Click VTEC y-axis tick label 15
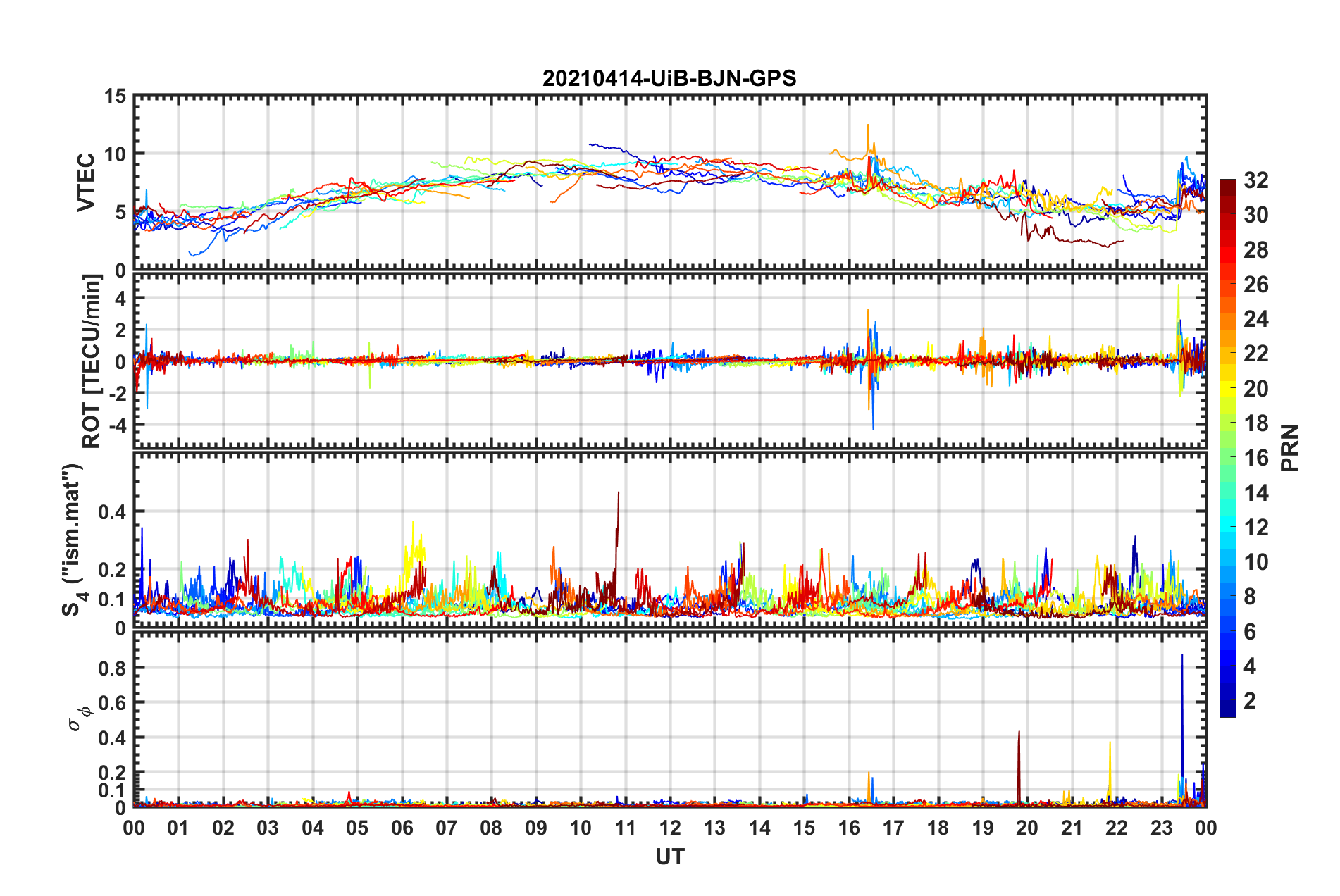Viewport: 1340px width, 896px height. point(115,96)
